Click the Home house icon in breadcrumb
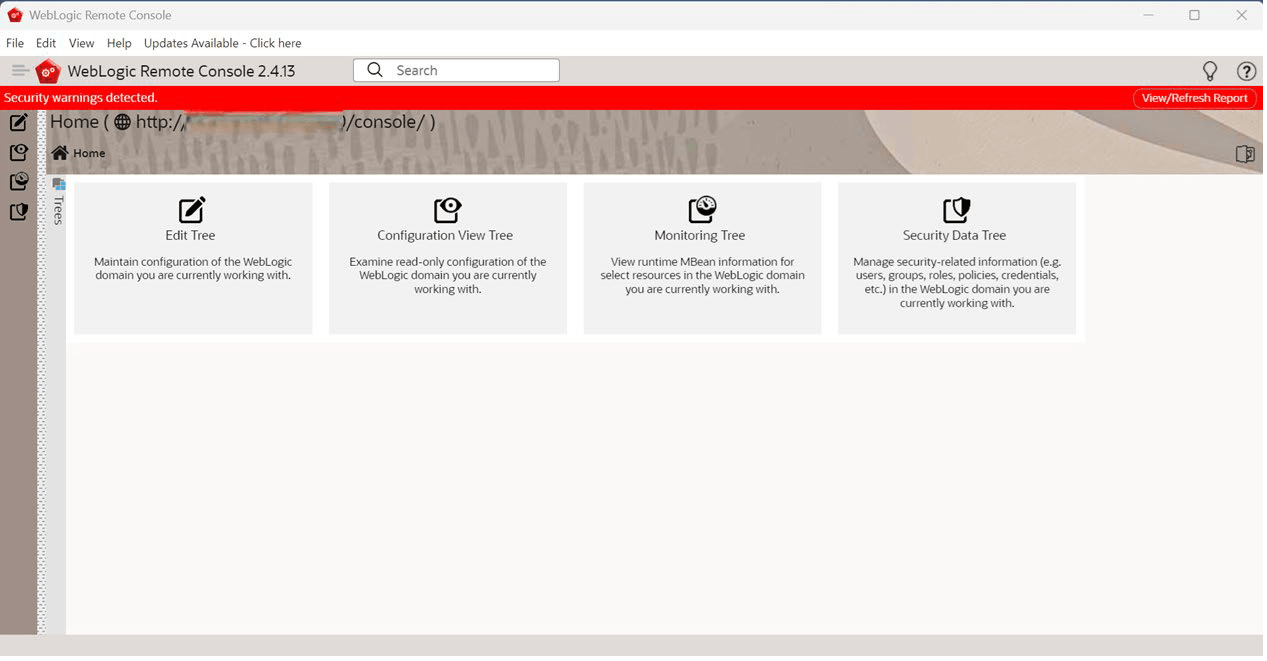The image size is (1267, 661). 60,153
